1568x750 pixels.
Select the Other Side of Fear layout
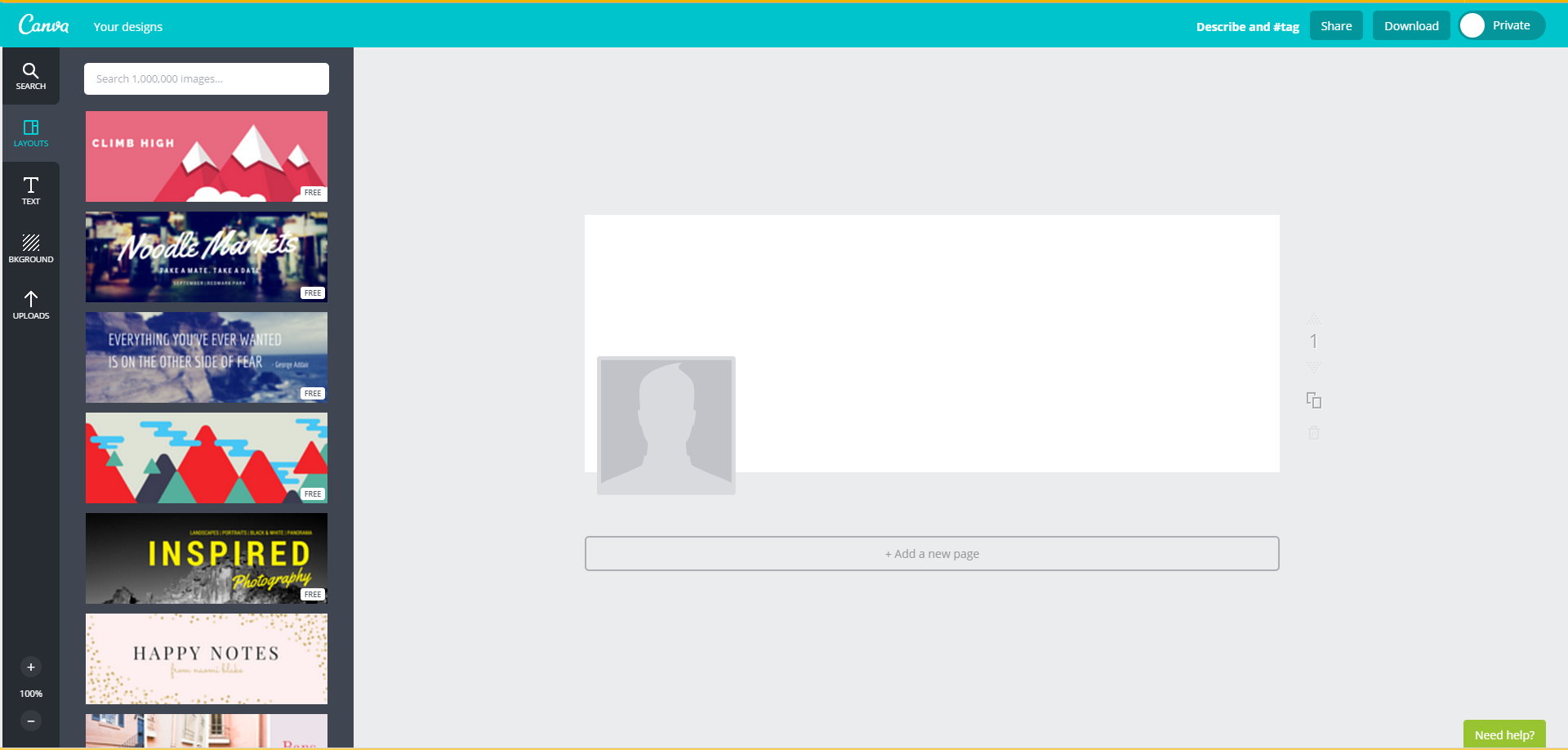pyautogui.click(x=207, y=357)
